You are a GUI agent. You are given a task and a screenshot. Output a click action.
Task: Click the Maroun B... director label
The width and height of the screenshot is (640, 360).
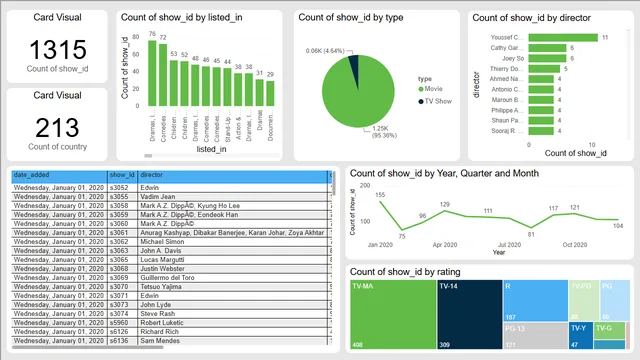[507, 100]
